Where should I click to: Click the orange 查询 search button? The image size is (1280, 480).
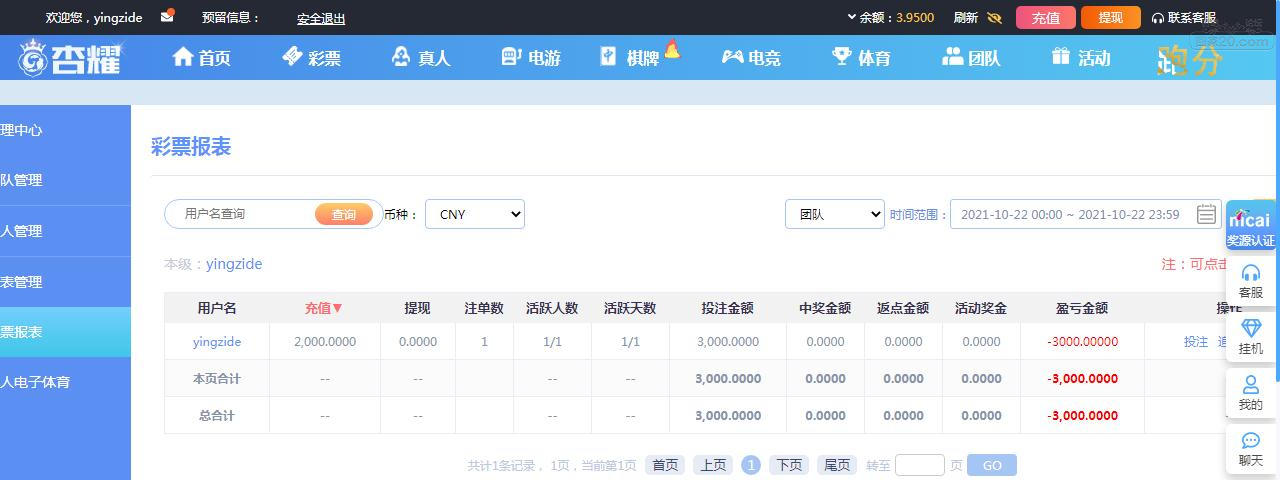pyautogui.click(x=344, y=214)
